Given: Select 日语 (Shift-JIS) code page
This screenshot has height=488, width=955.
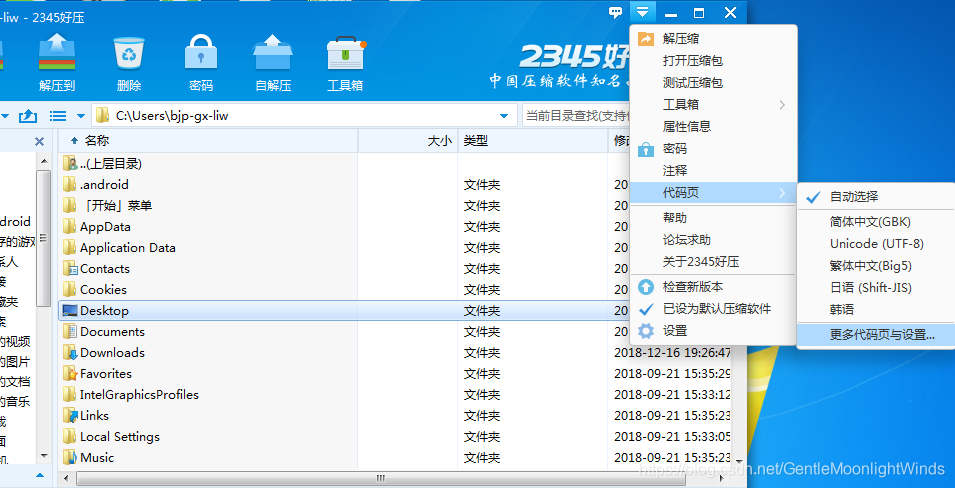Looking at the screenshot, I should coord(876,288).
